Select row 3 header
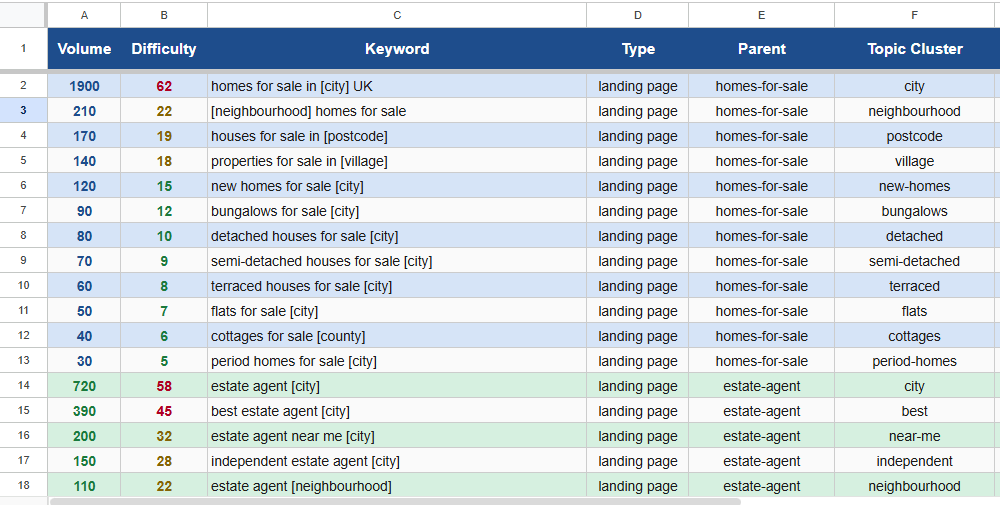The height and width of the screenshot is (505, 1000). (x=23, y=110)
